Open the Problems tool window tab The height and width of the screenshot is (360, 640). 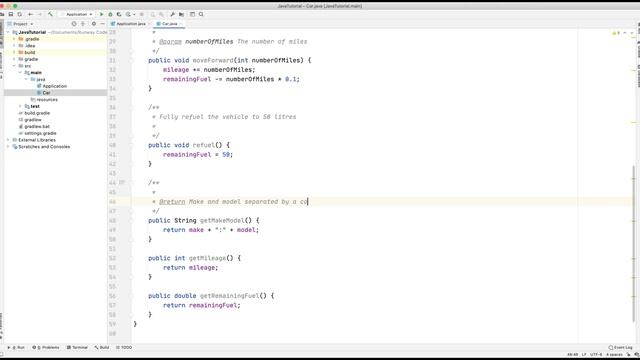click(46, 348)
